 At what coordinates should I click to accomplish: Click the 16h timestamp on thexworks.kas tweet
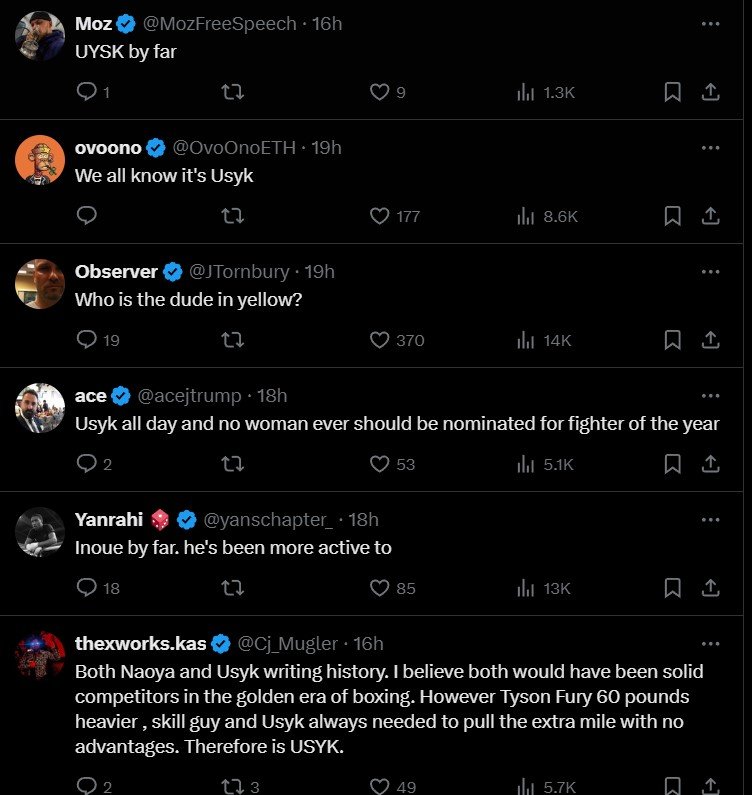click(x=368, y=643)
